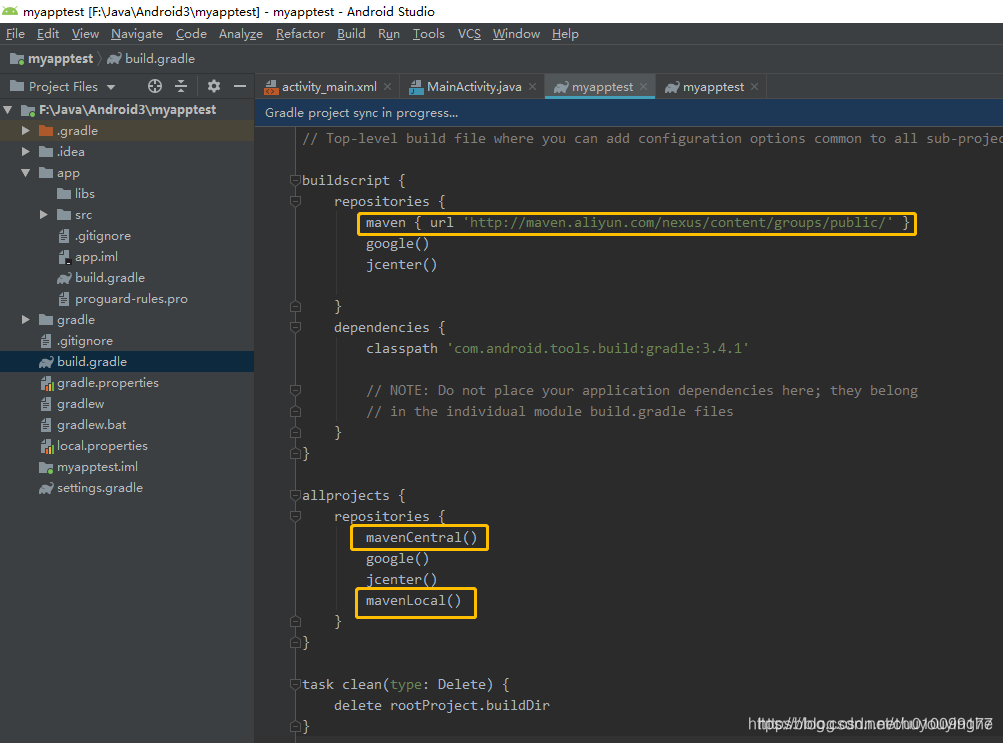Fold the buildscript block in gutter
The image size is (1003, 743).
[296, 180]
